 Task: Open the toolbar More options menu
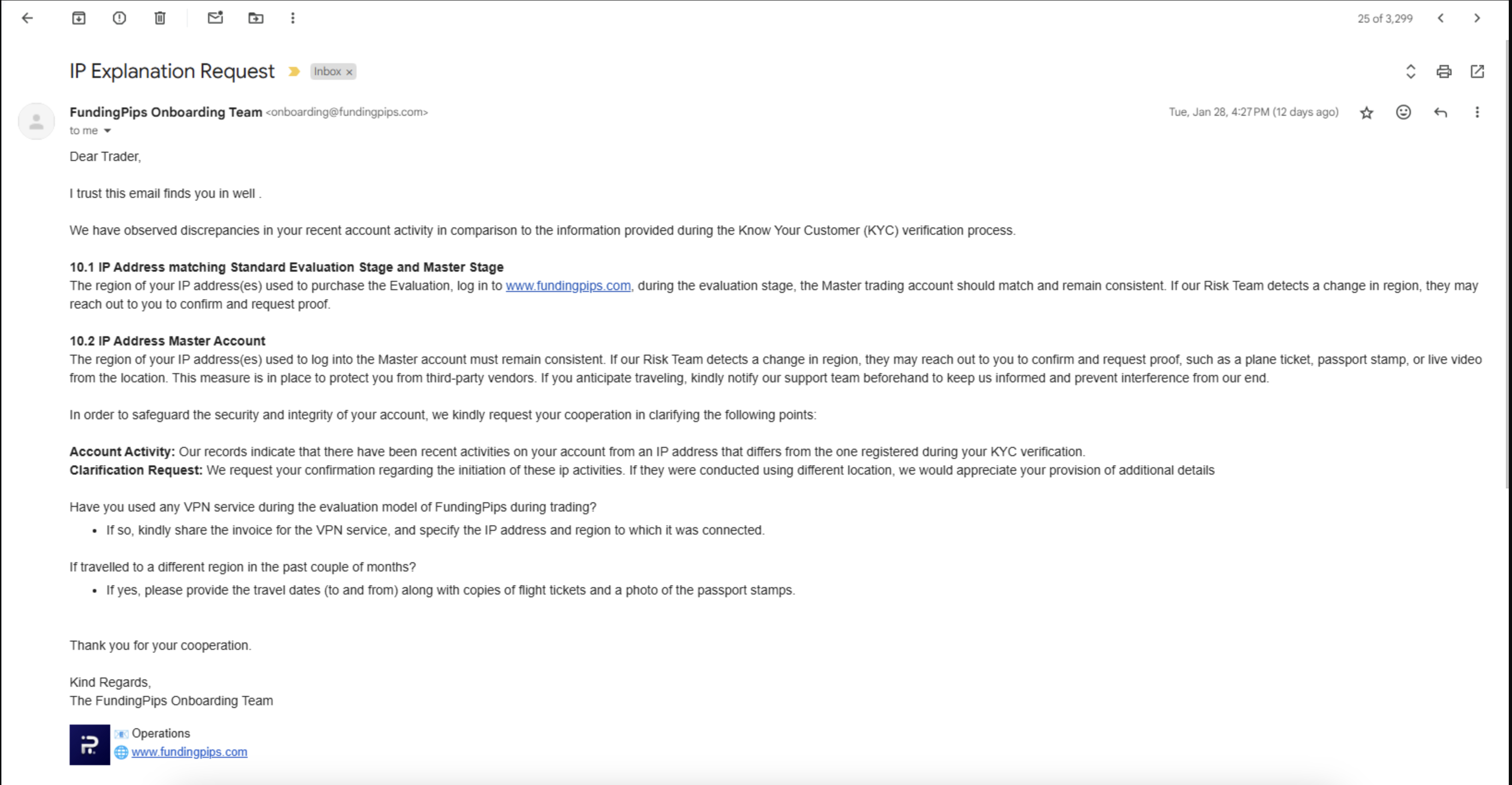(293, 18)
